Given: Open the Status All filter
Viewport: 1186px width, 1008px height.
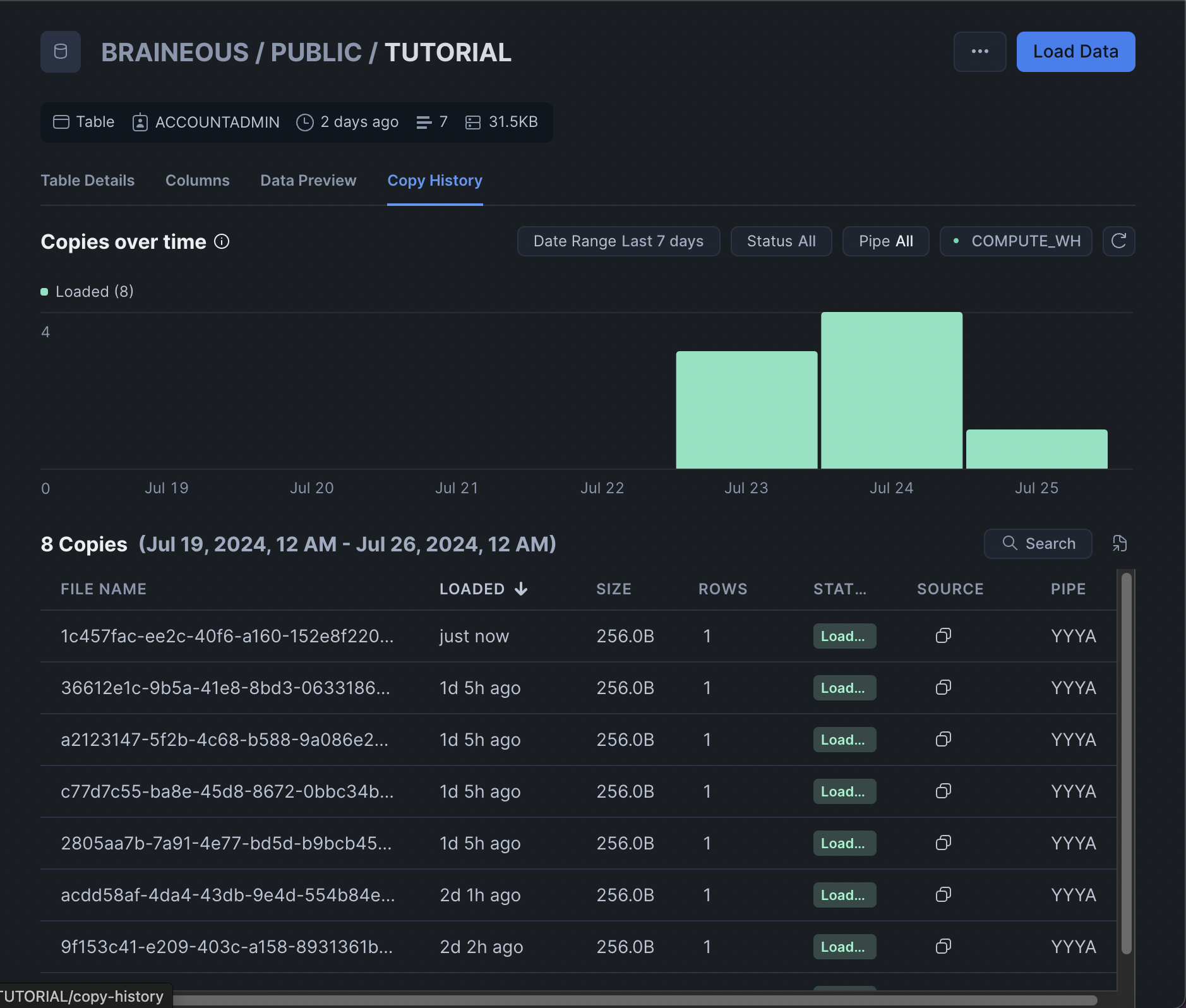Looking at the screenshot, I should [x=781, y=241].
